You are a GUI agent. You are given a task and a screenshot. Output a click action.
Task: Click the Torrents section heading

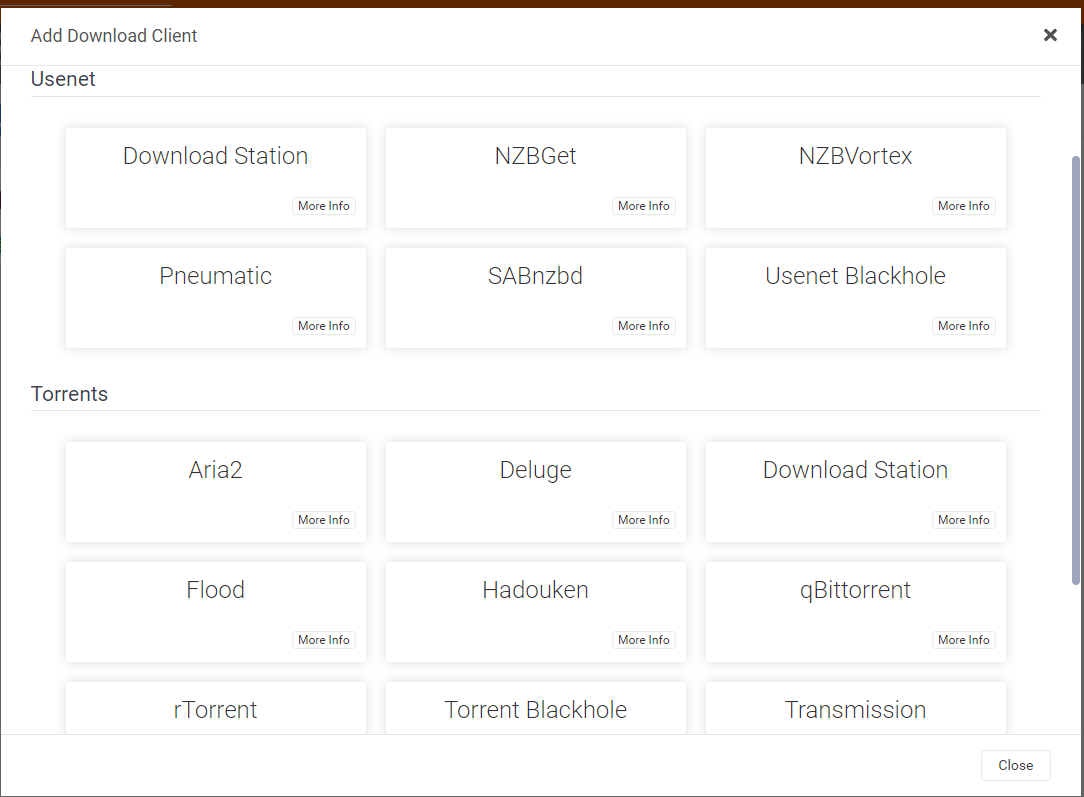pyautogui.click(x=69, y=394)
